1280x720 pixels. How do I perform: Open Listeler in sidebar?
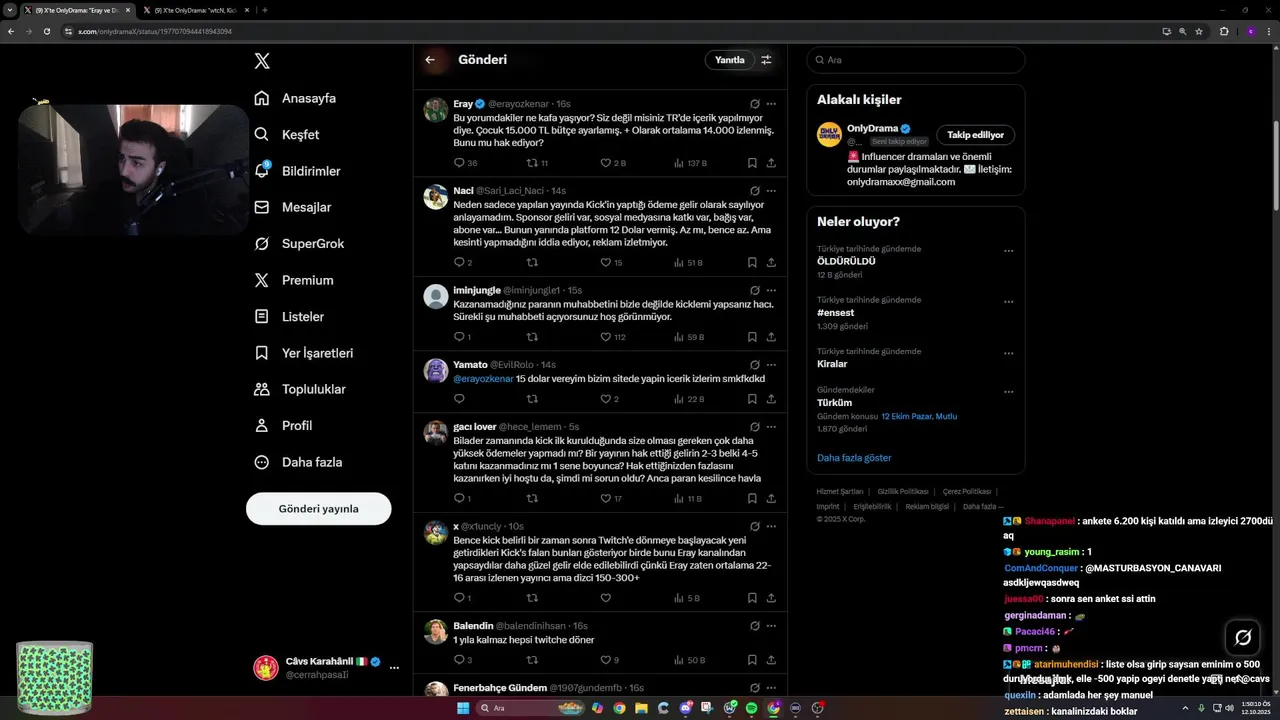pos(289,316)
